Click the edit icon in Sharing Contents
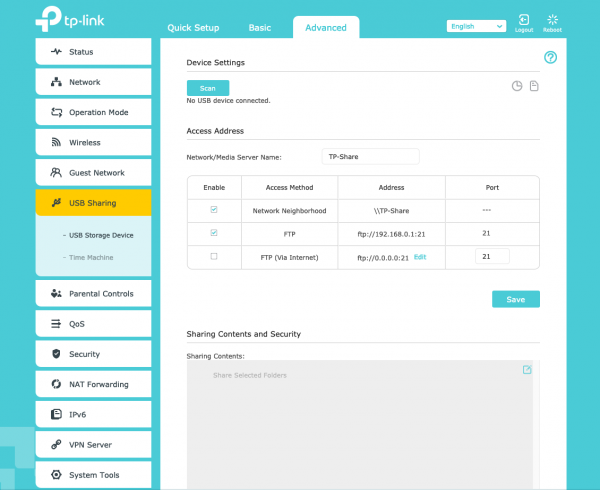The width and height of the screenshot is (600, 490). (x=527, y=370)
